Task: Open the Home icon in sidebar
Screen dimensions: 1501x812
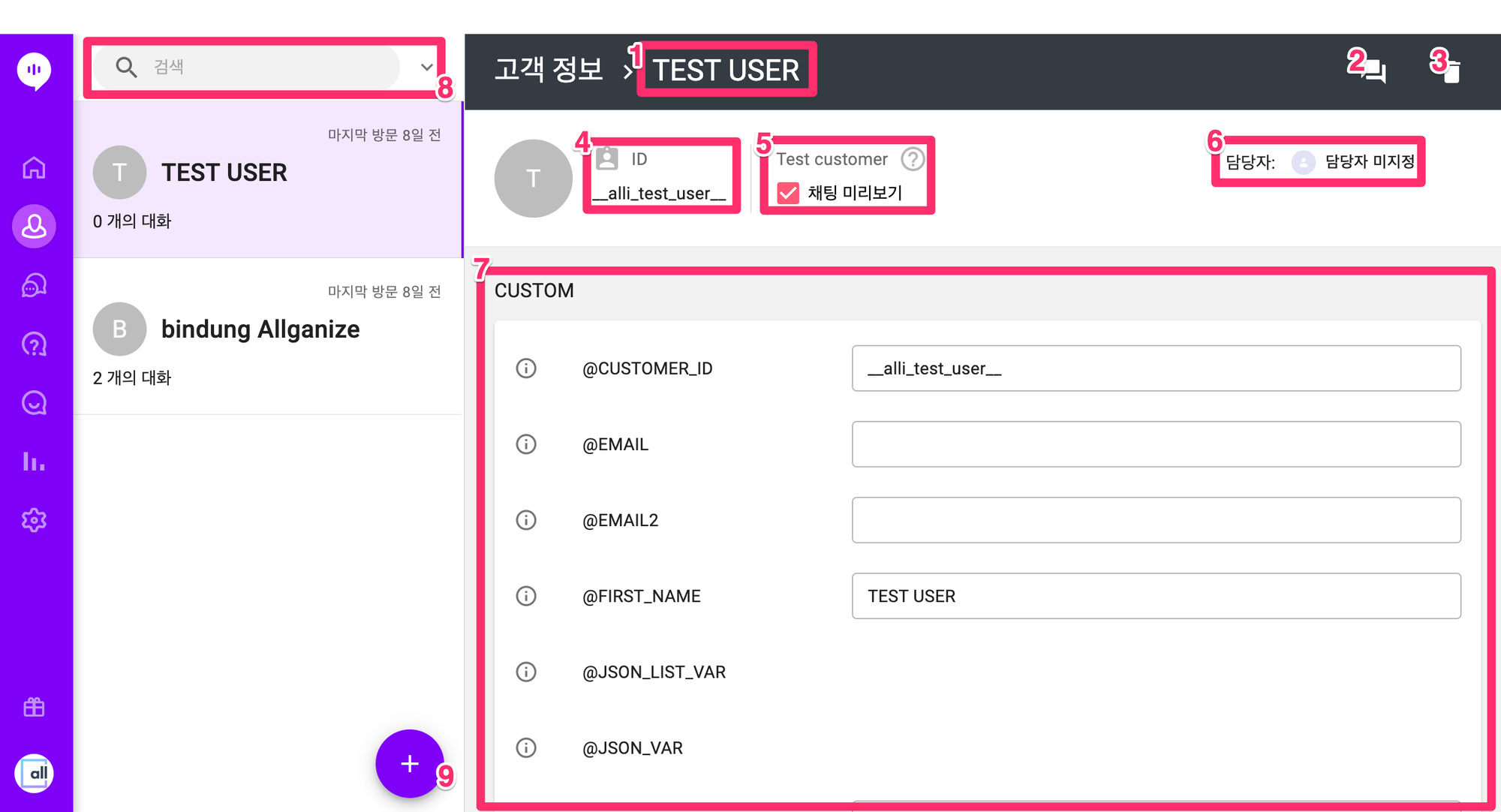Action: 34,167
